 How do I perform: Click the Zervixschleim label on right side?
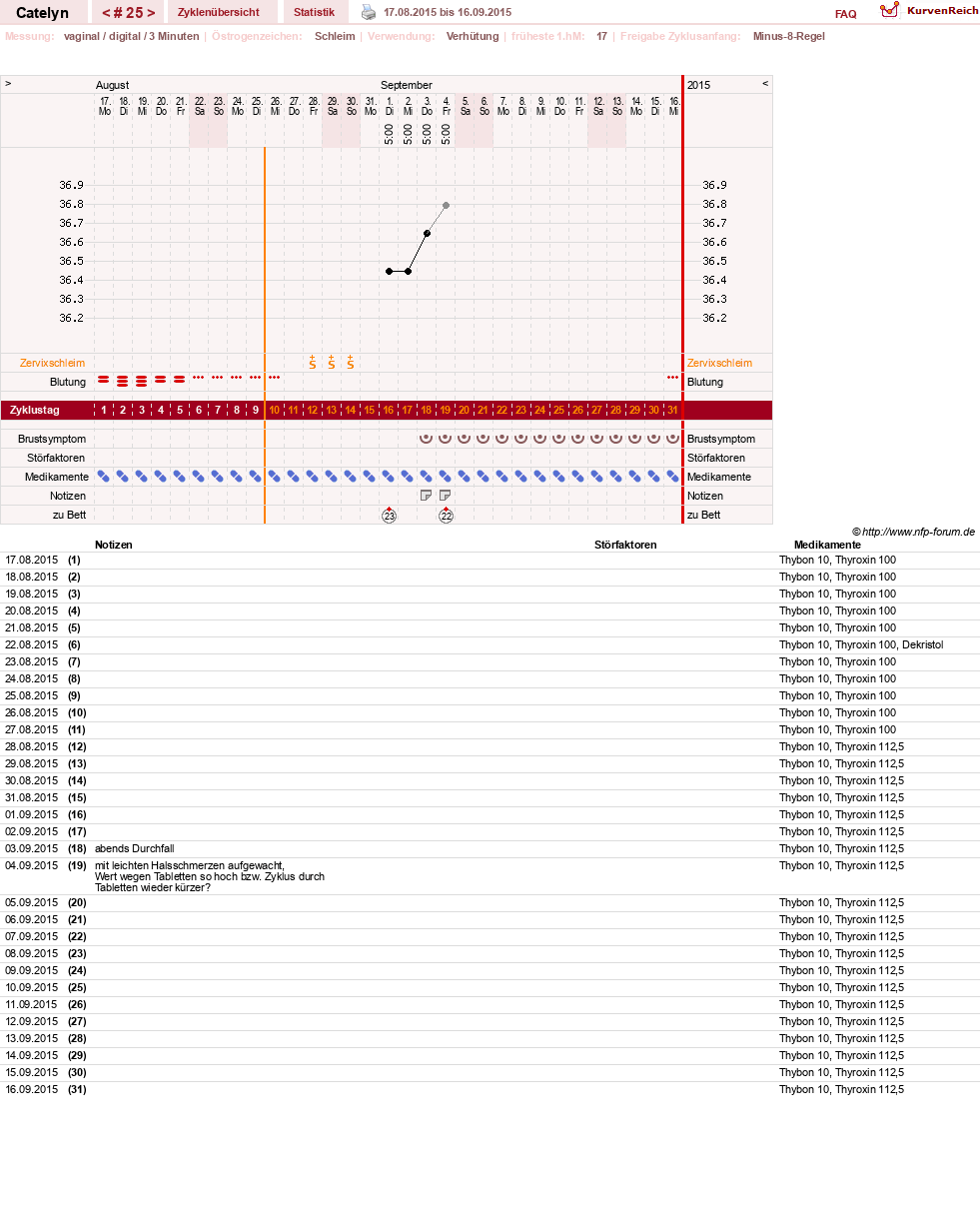(719, 363)
